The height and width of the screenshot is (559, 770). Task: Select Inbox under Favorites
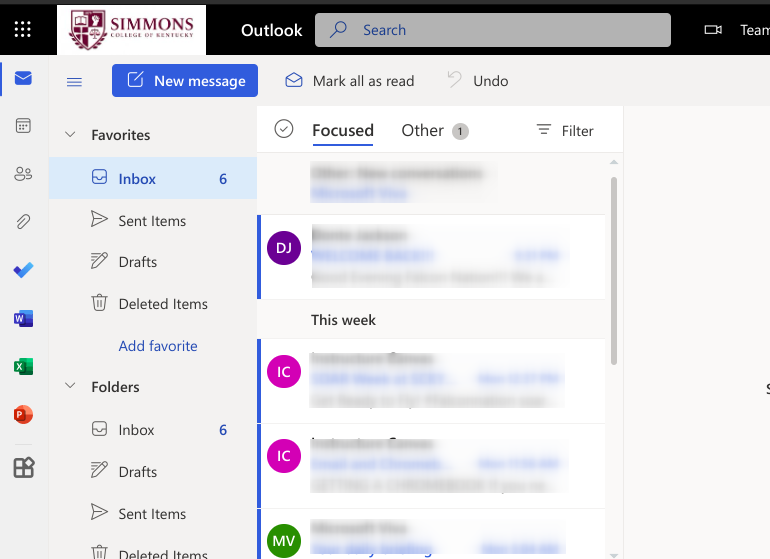pos(153,178)
